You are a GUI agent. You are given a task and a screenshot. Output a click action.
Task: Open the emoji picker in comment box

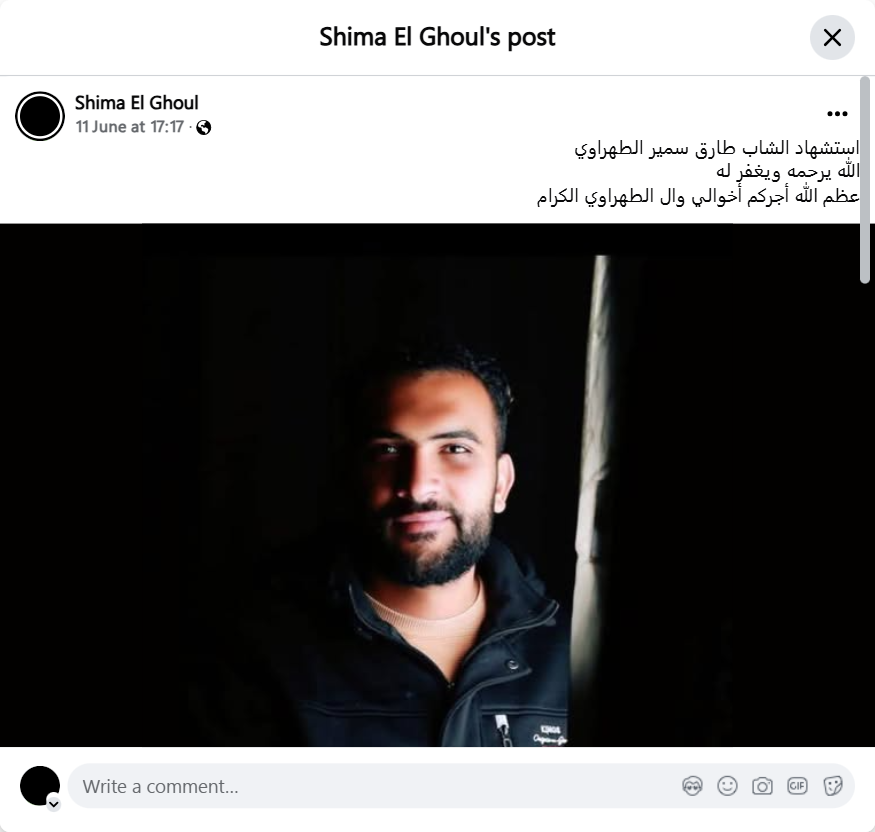[x=727, y=786]
